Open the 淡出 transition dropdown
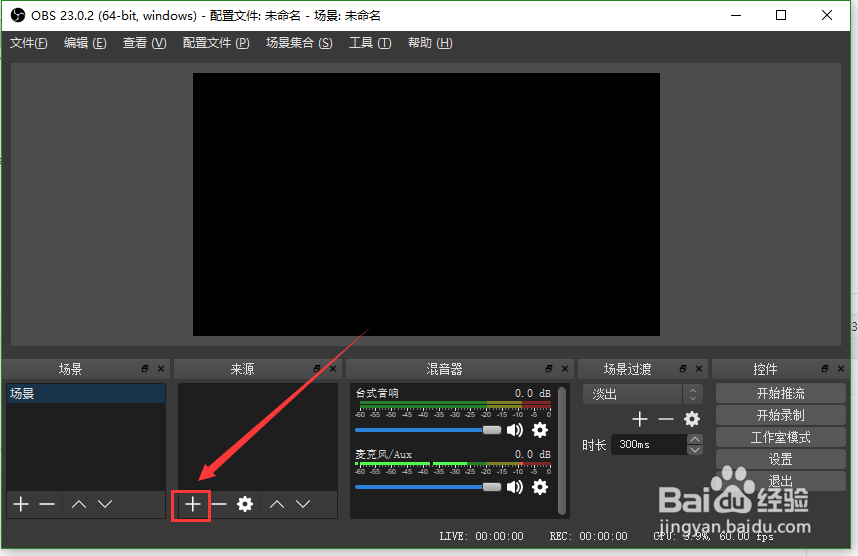 point(643,394)
